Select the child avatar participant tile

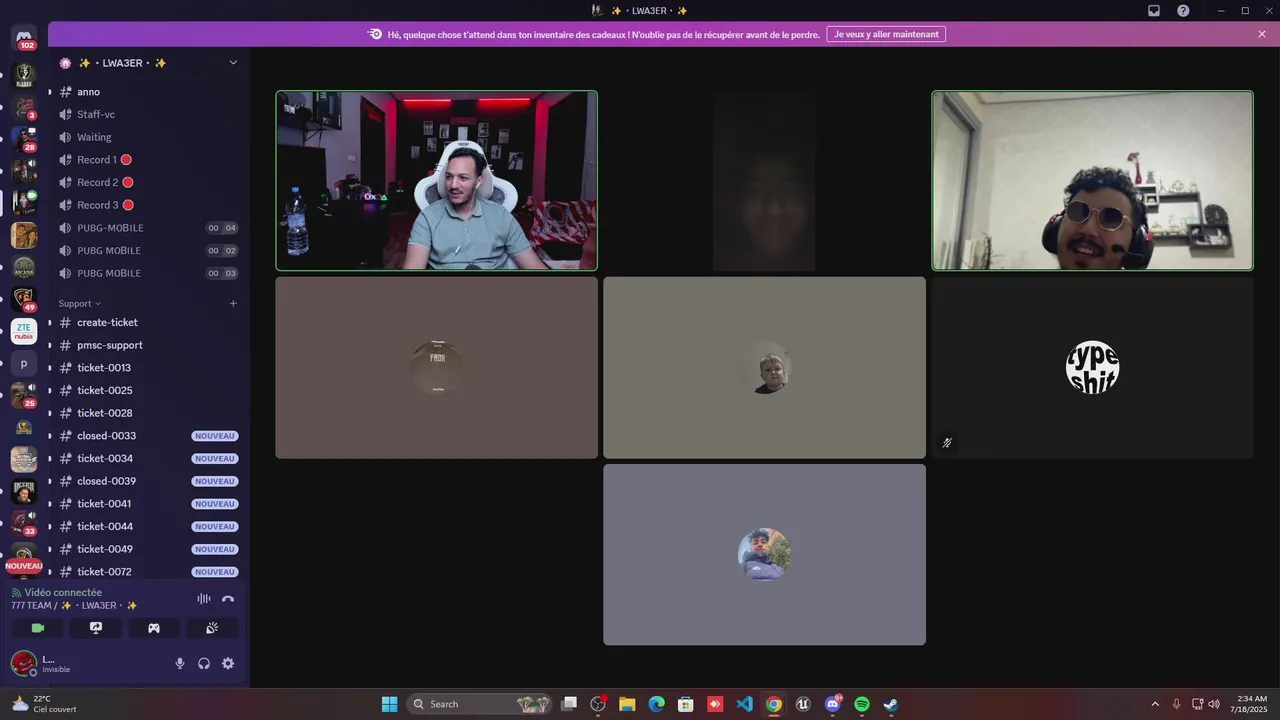click(764, 368)
